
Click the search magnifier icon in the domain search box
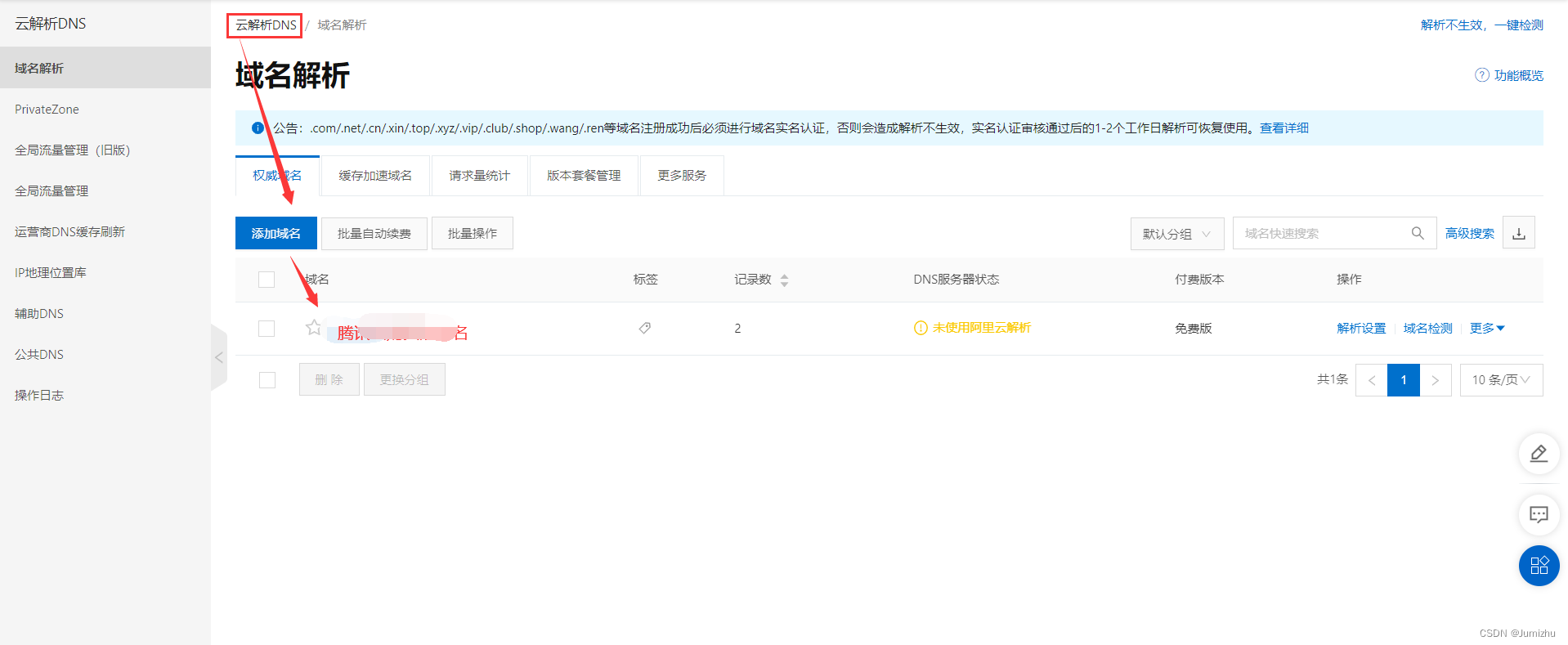point(1418,233)
